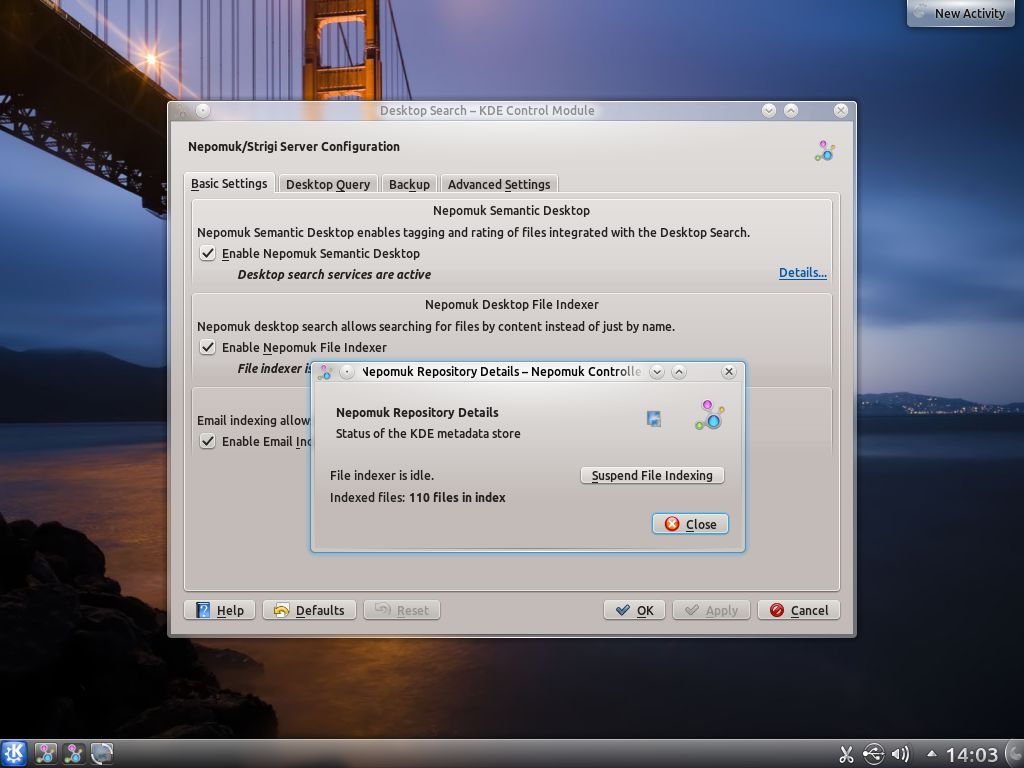Minimize the Nepomuk Repository Details window
Screen dimensions: 1024x768
point(657,372)
